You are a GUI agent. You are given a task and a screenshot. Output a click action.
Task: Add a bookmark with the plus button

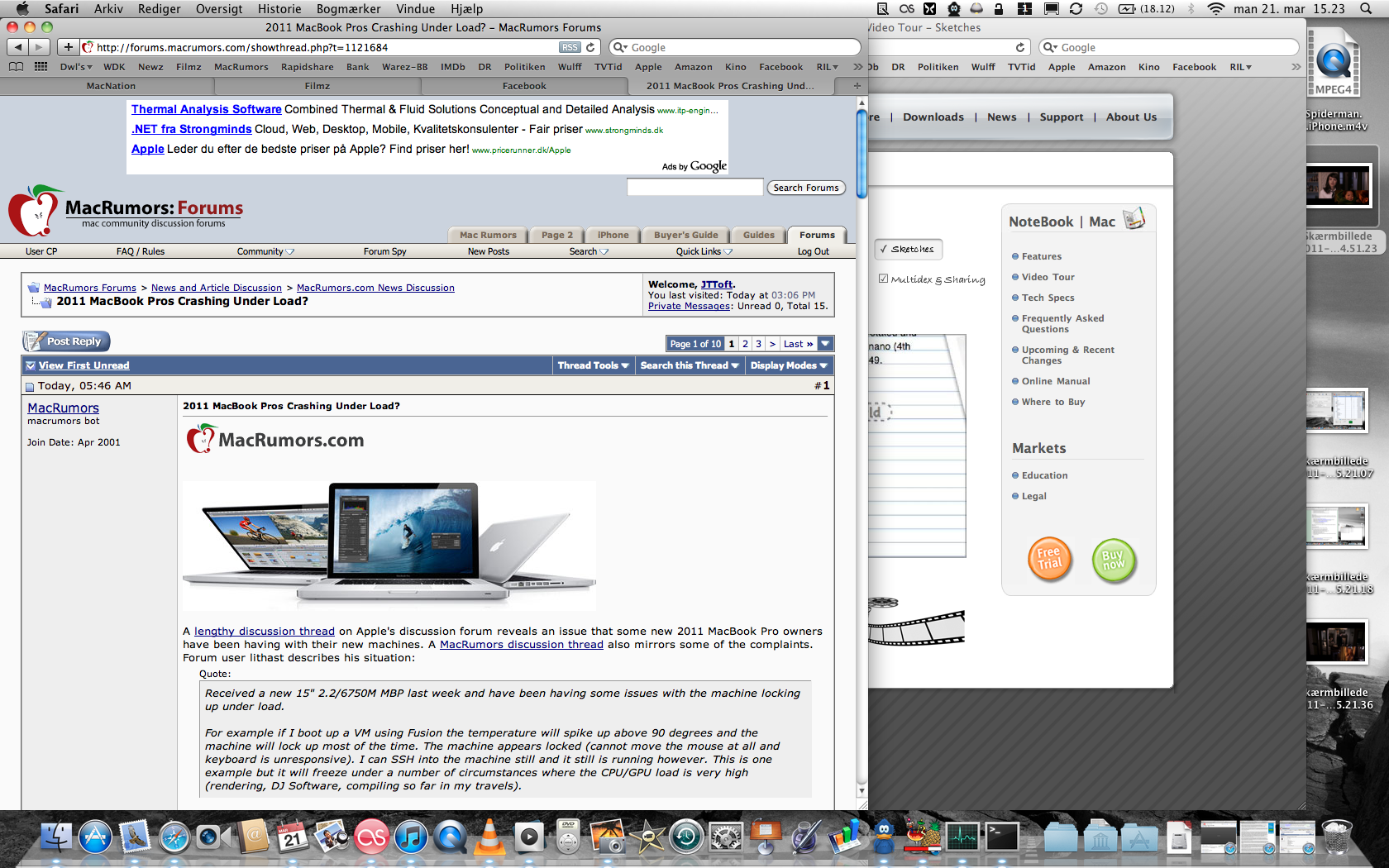click(x=69, y=47)
